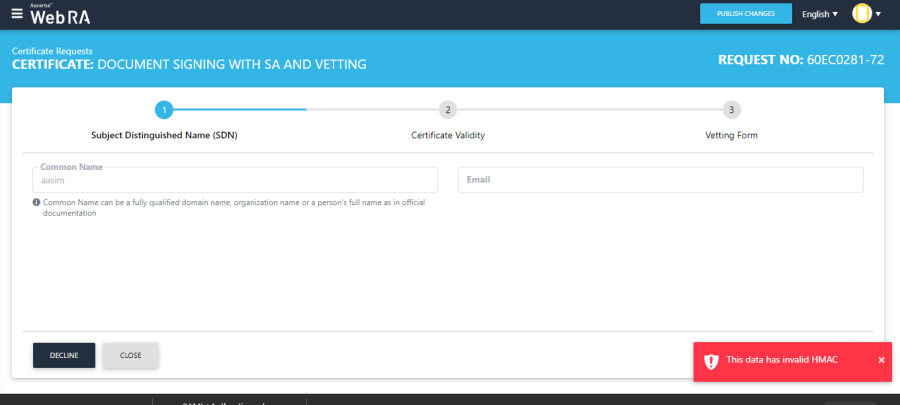Click into the Email field
900x405 pixels.
point(660,180)
